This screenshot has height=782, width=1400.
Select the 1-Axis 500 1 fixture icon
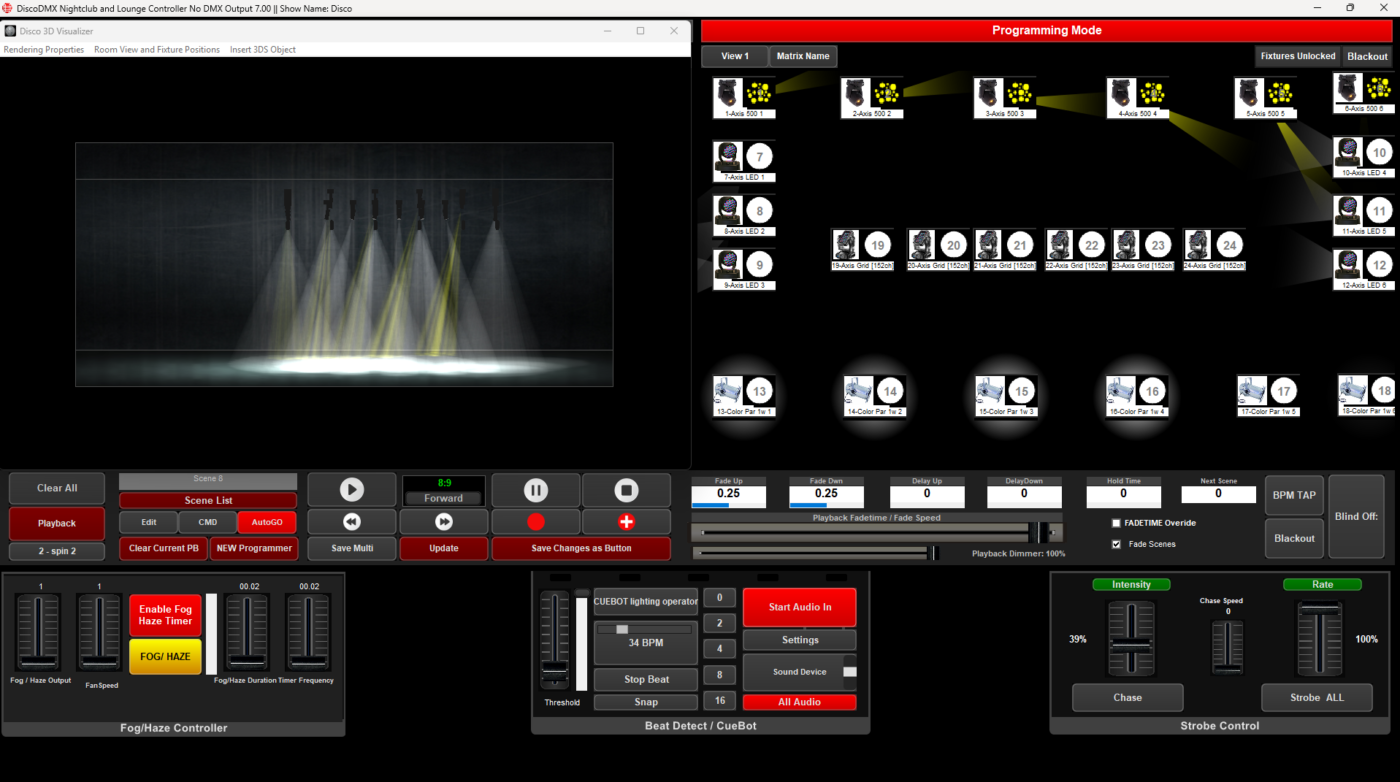[744, 97]
